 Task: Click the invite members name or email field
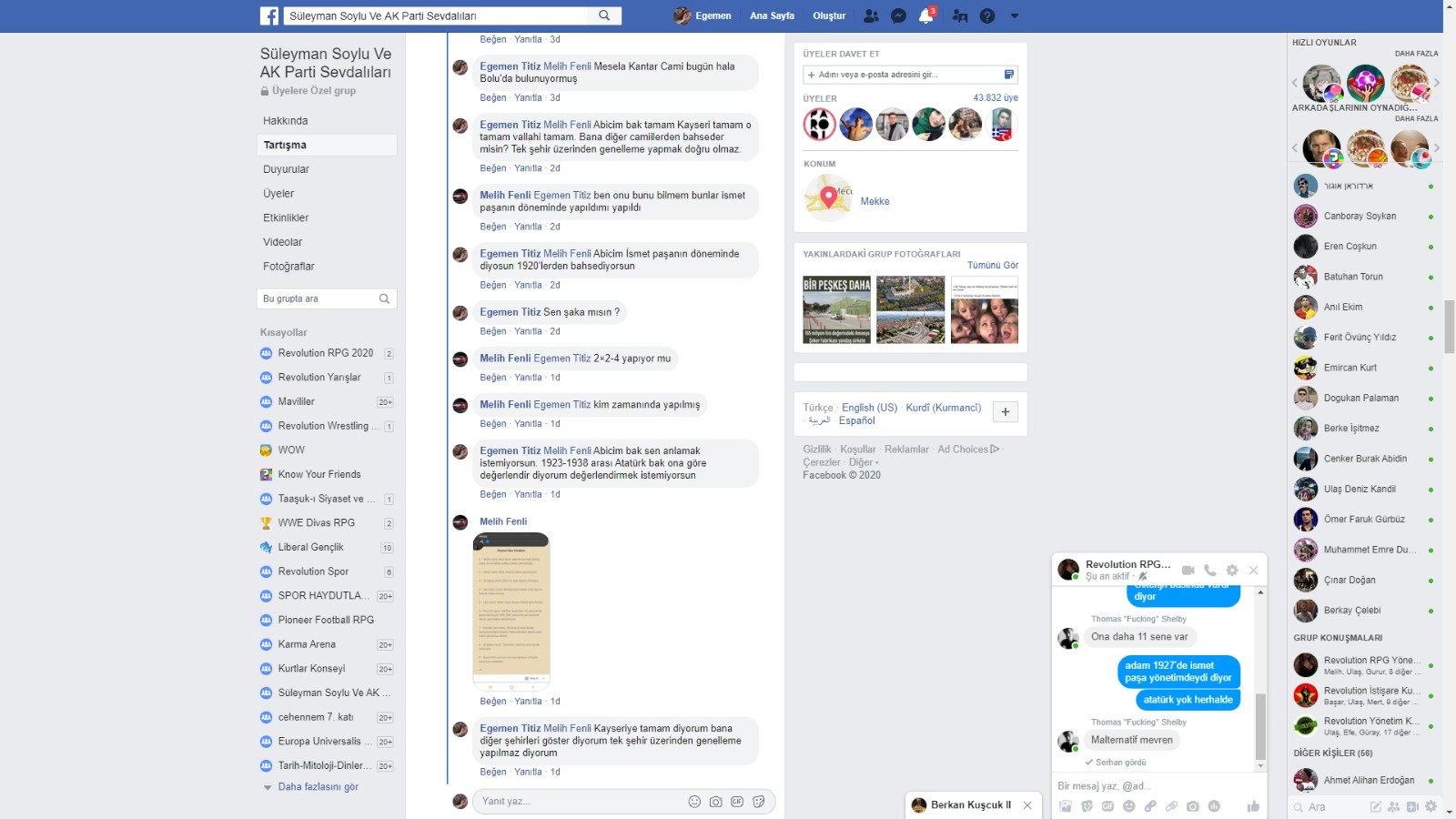click(x=910, y=75)
